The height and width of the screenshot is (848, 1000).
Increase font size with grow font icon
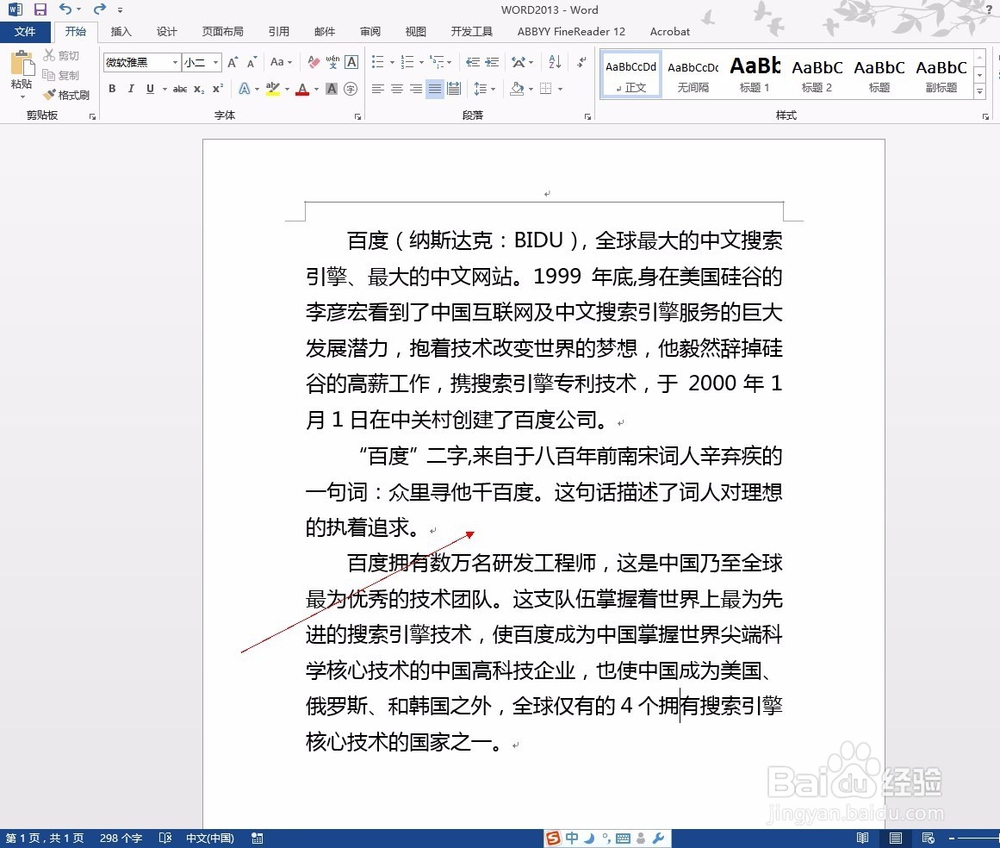233,62
